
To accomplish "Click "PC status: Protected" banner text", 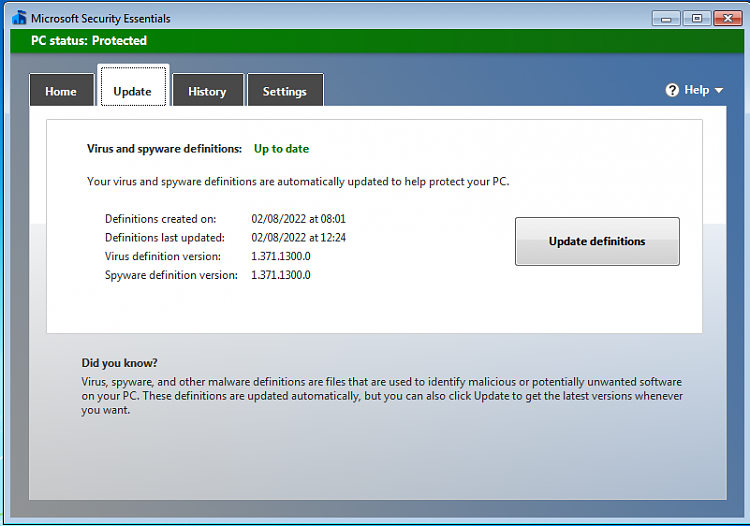I will (89, 41).
